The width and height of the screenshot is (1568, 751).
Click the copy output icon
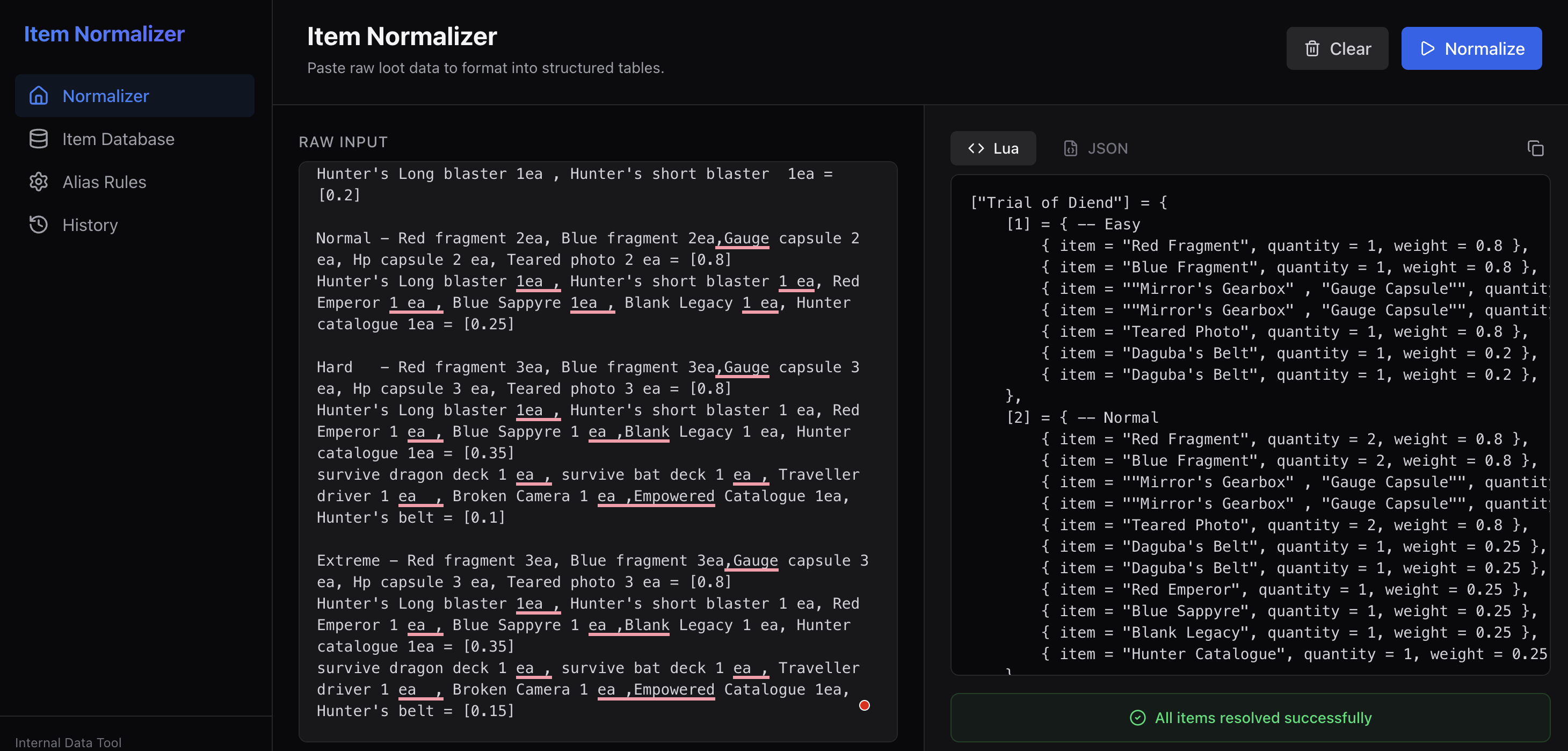pos(1535,148)
